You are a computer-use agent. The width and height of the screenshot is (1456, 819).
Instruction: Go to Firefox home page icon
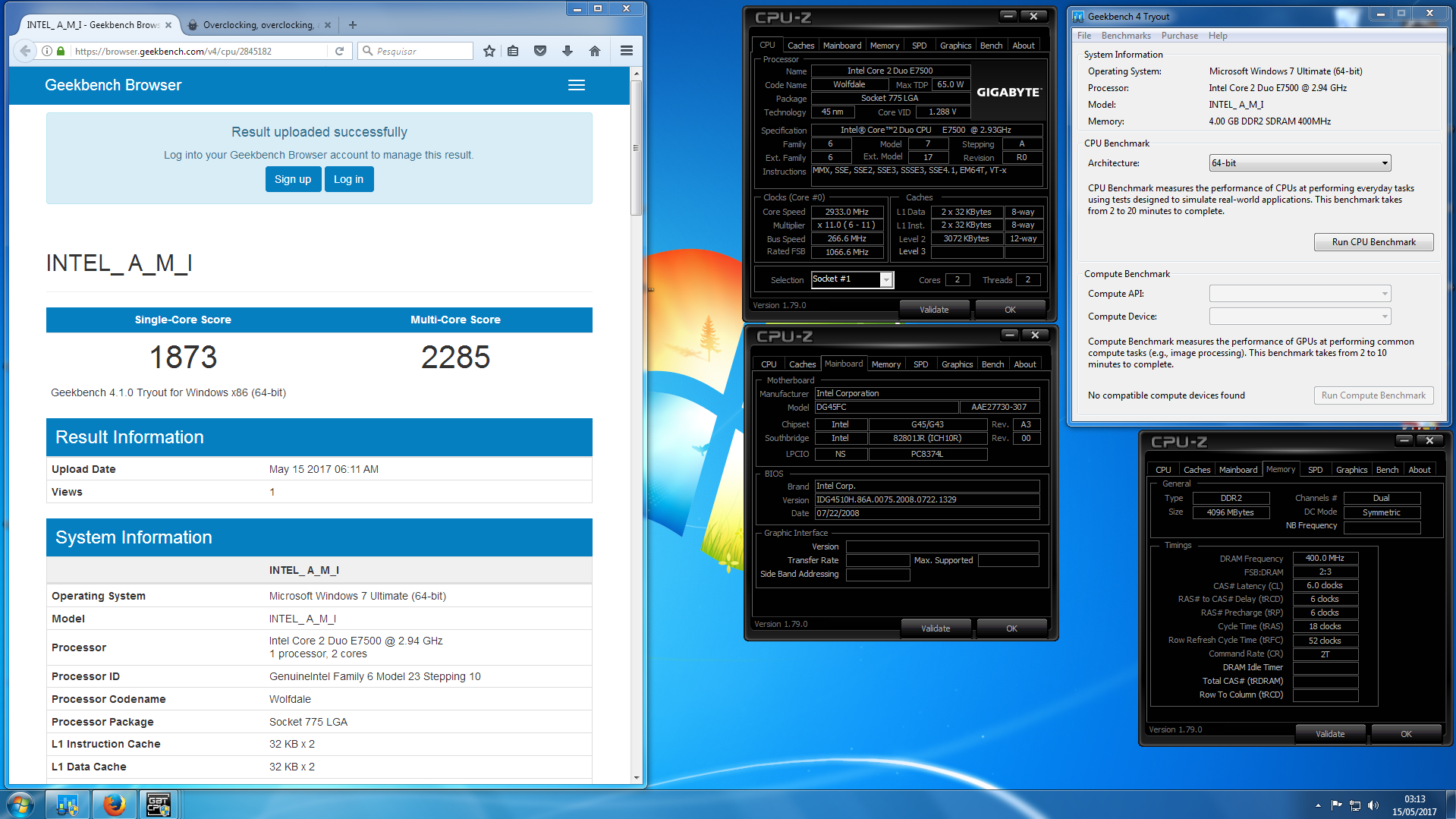tap(595, 51)
